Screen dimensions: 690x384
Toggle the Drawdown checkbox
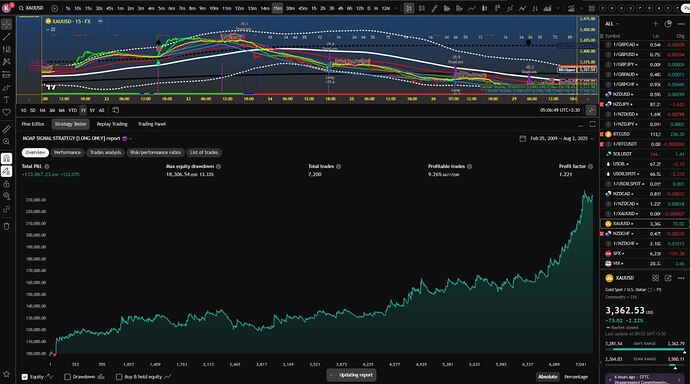[67, 377]
